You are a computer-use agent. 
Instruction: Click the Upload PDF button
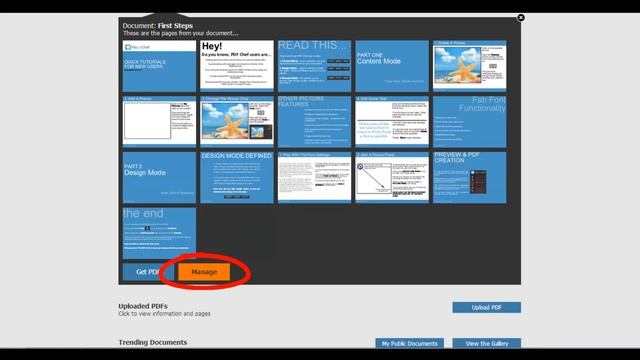[487, 307]
